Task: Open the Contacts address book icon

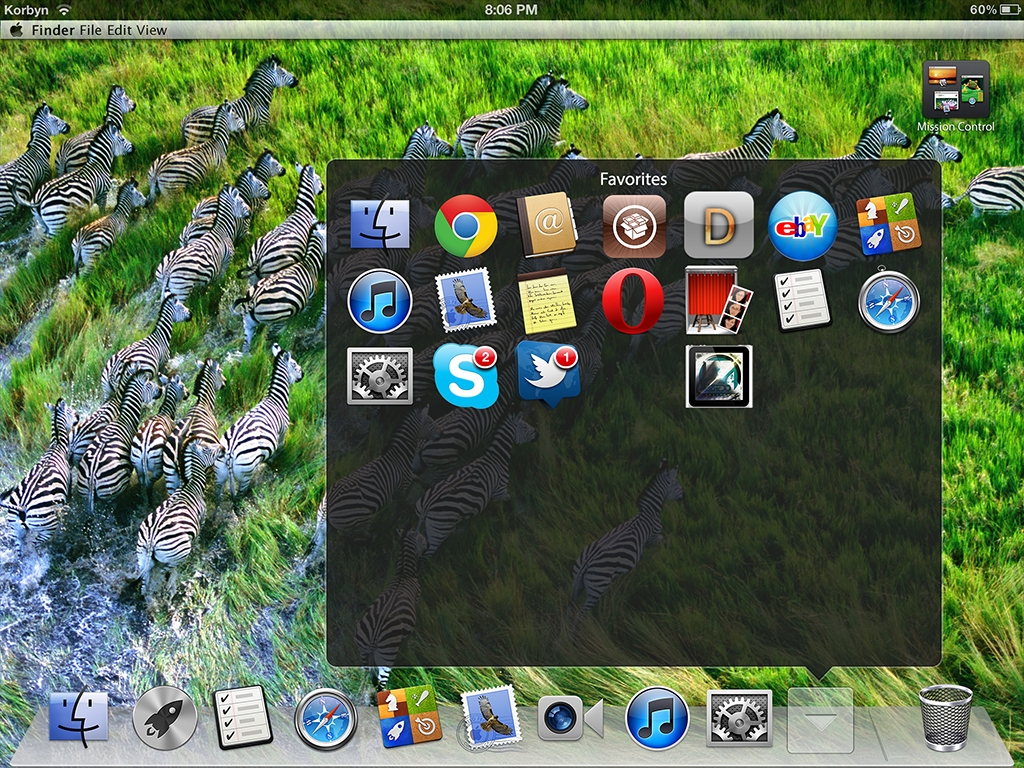Action: [x=548, y=224]
